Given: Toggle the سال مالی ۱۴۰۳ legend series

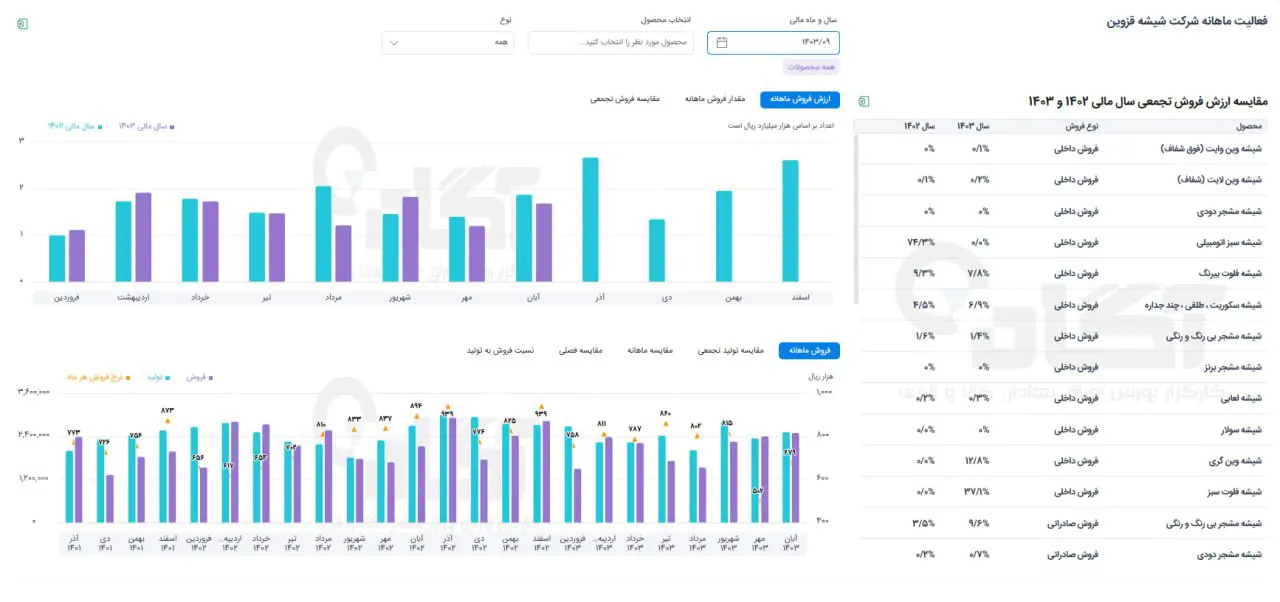Looking at the screenshot, I should point(146,126).
